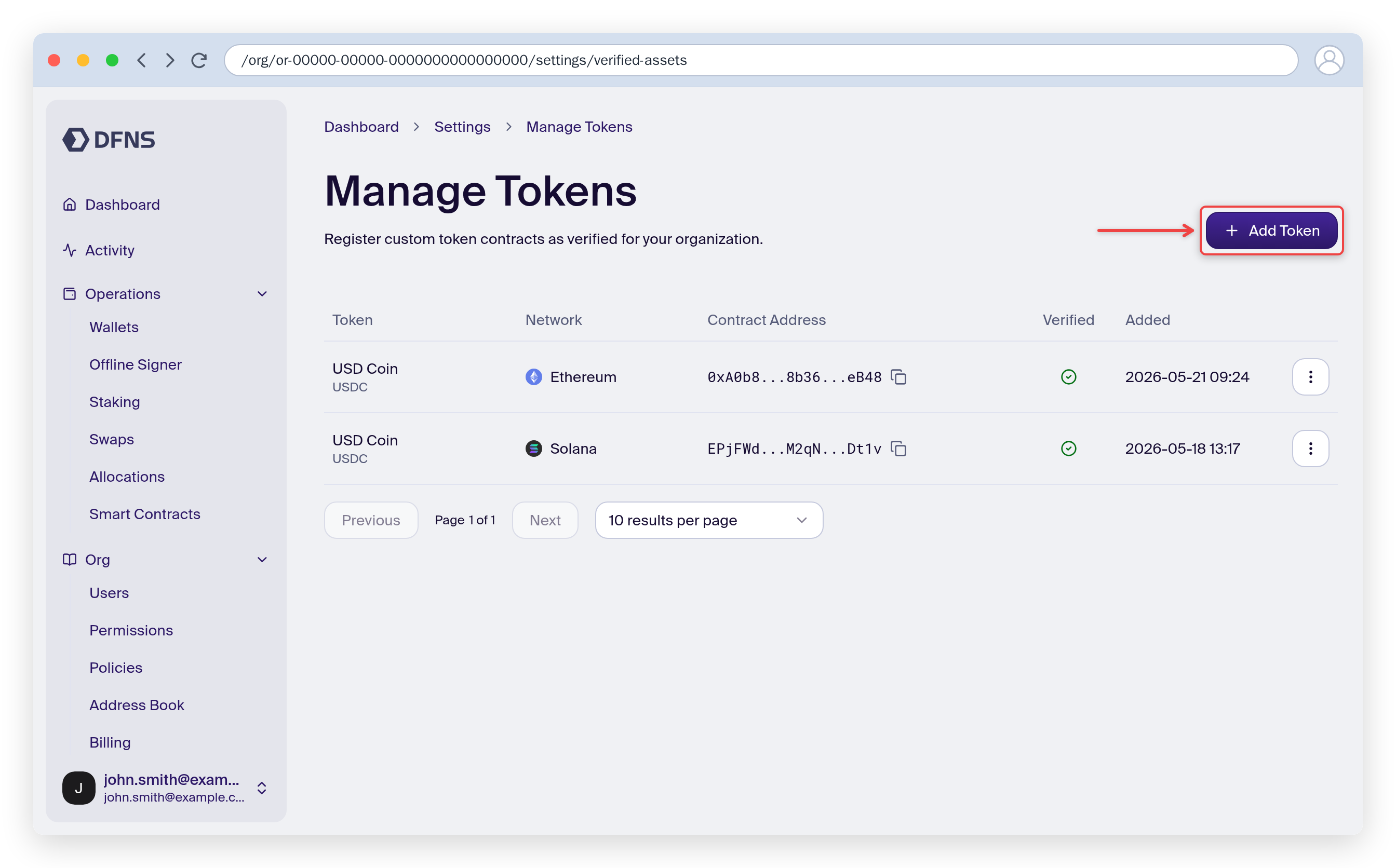Follow Dashboard breadcrumb link
This screenshot has width=1396, height=868.
[x=361, y=127]
